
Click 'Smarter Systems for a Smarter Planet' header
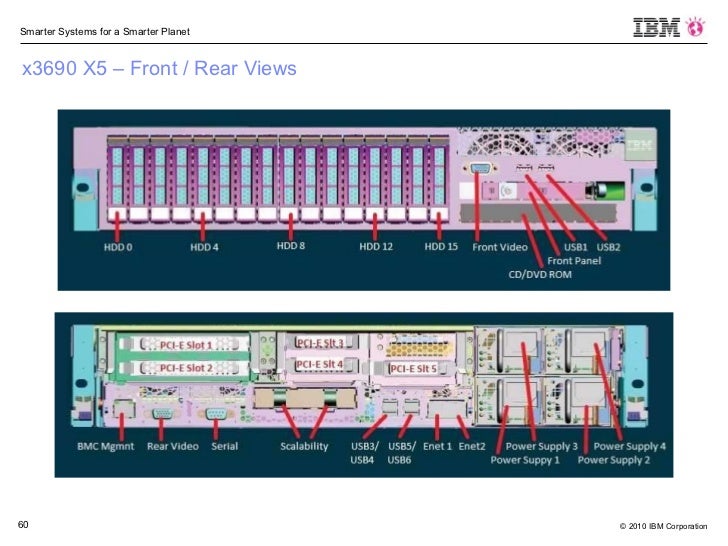click(x=105, y=32)
